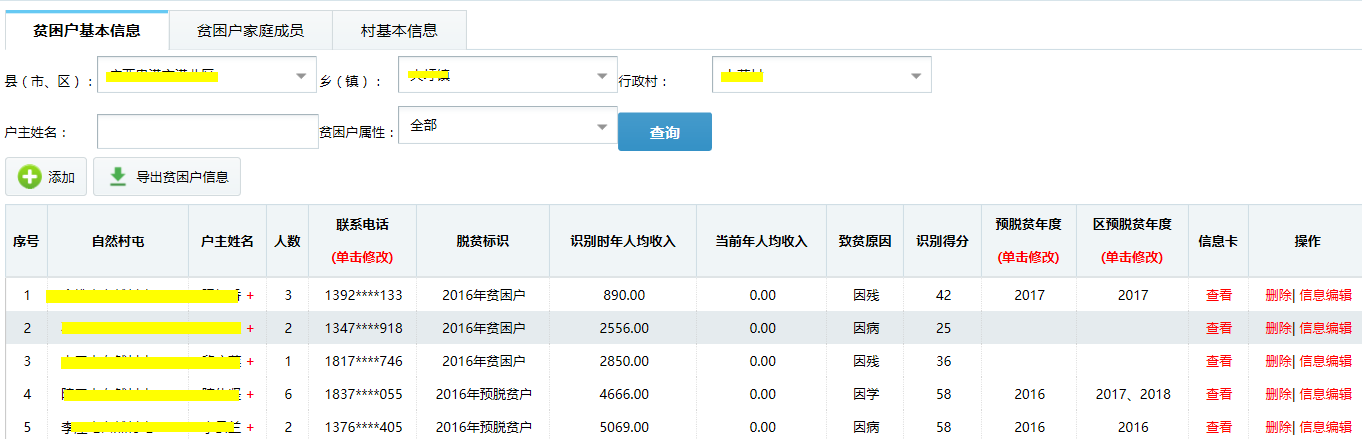Open the 乡（镇） dropdown list
Screen dimensions: 1362x439
(601, 76)
